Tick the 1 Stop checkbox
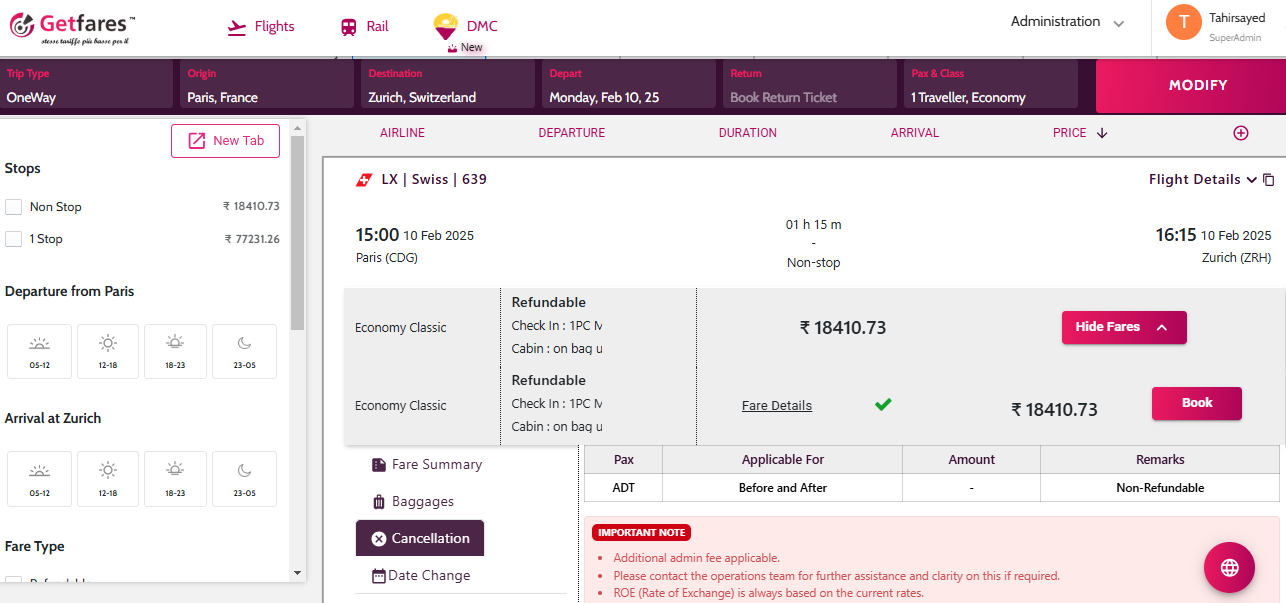This screenshot has width=1286, height=603. point(14,239)
